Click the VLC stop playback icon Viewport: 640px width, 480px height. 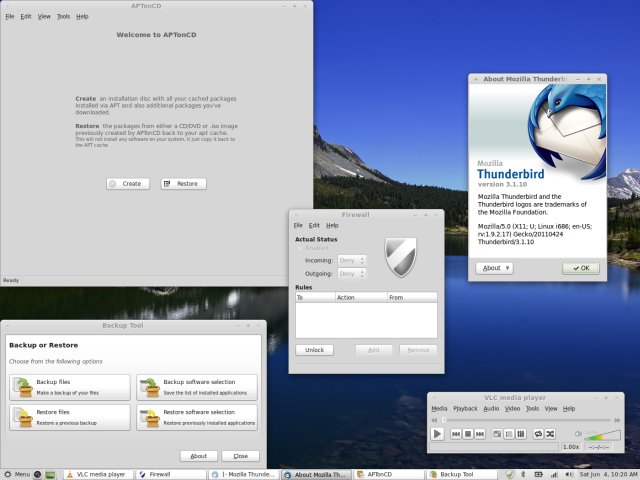point(467,434)
